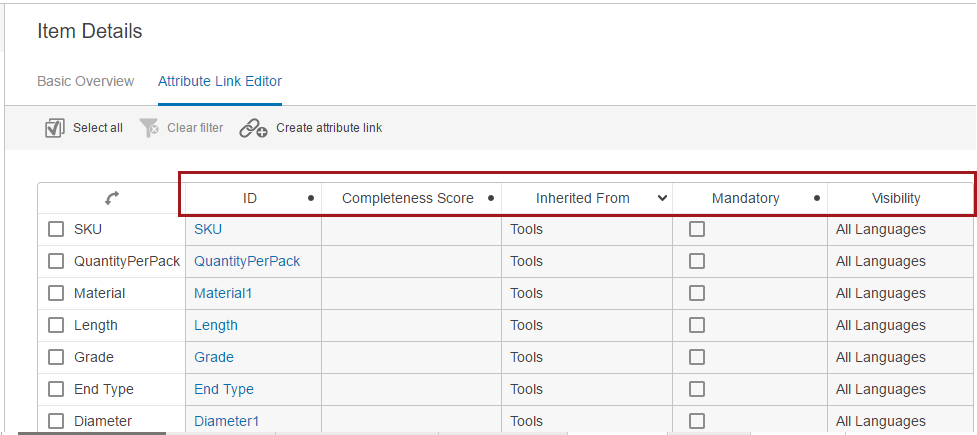Tick the SKU row selection checkbox

(56, 229)
